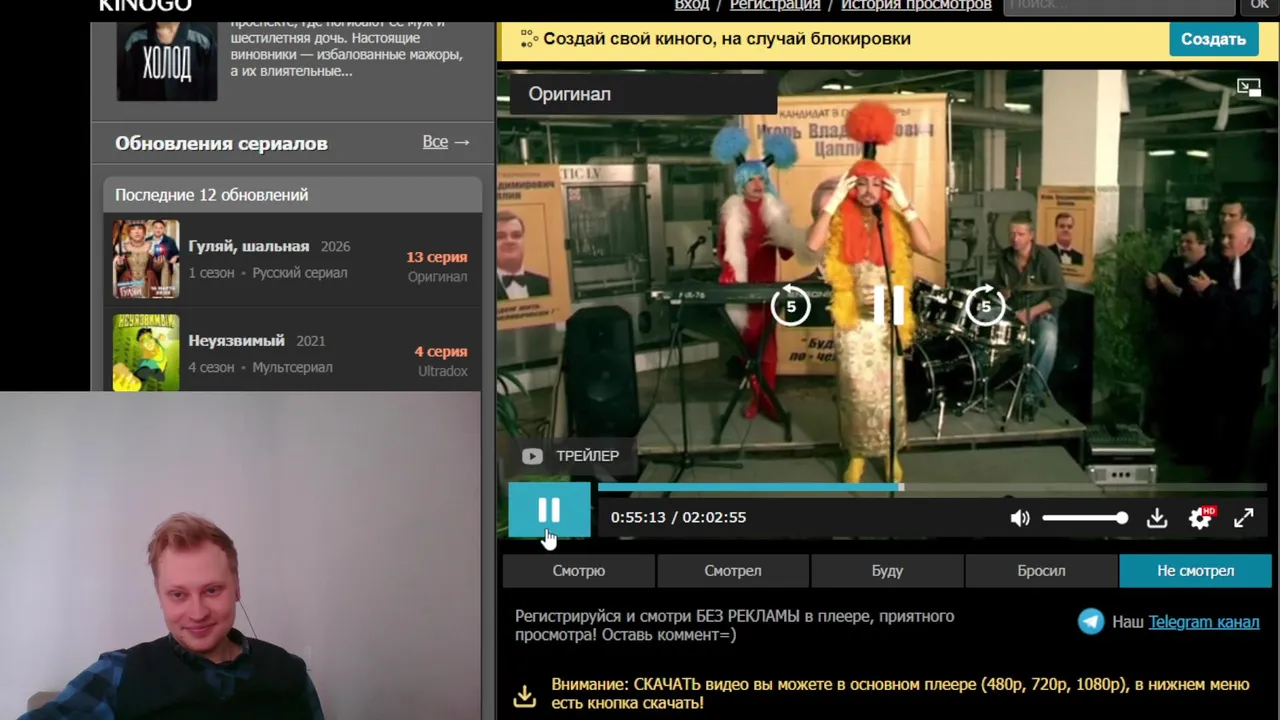Viewport: 1280px width, 720px height.
Task: Click the Гуляй, шальная poster thumbnail
Action: (x=146, y=259)
